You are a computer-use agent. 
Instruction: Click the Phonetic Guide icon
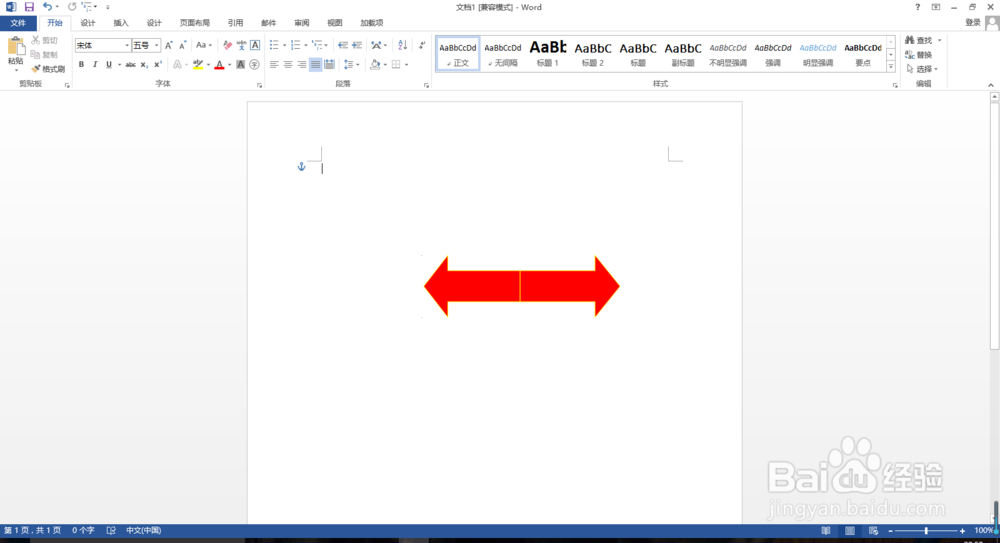pos(241,45)
